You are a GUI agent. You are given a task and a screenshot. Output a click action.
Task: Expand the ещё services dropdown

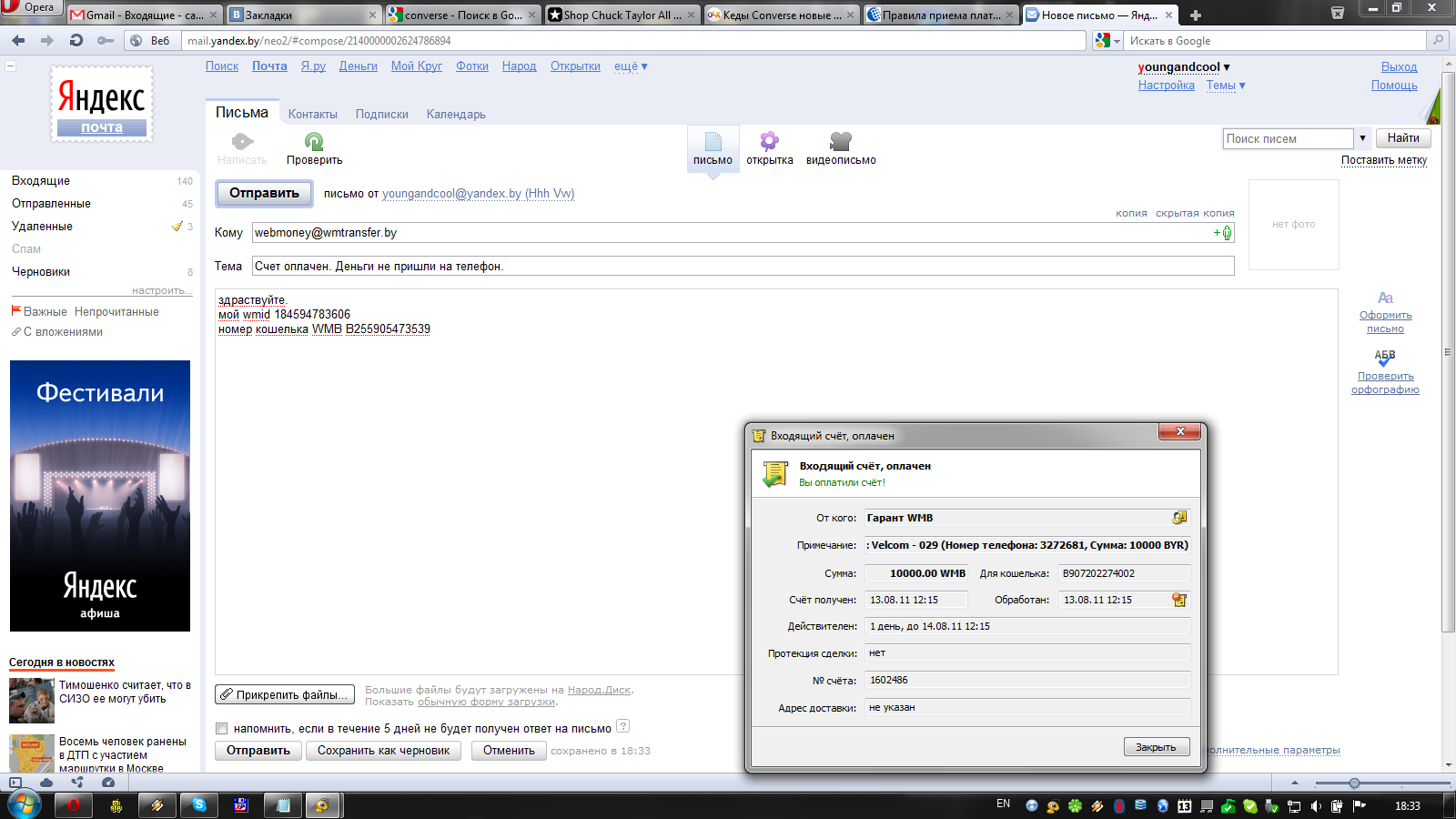click(x=631, y=66)
